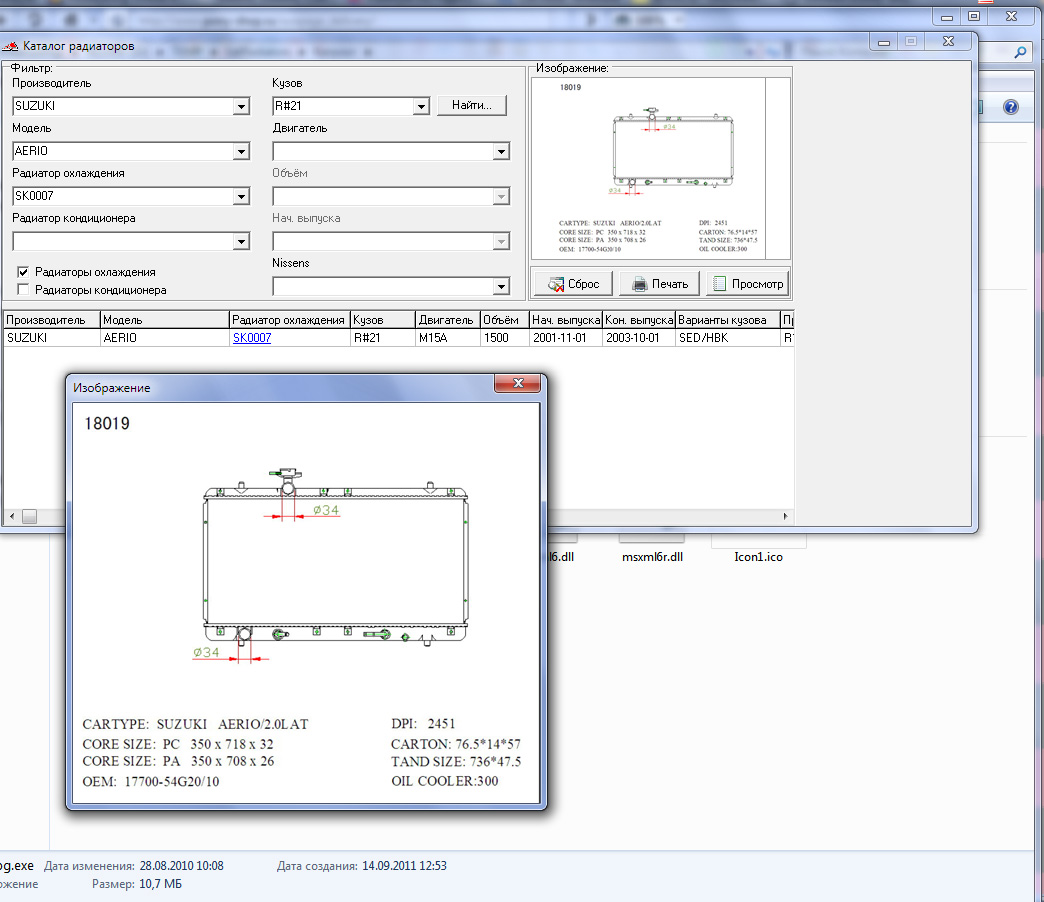Screen dimensions: 1044x902
Task: Click the Найти... button
Action: point(472,105)
